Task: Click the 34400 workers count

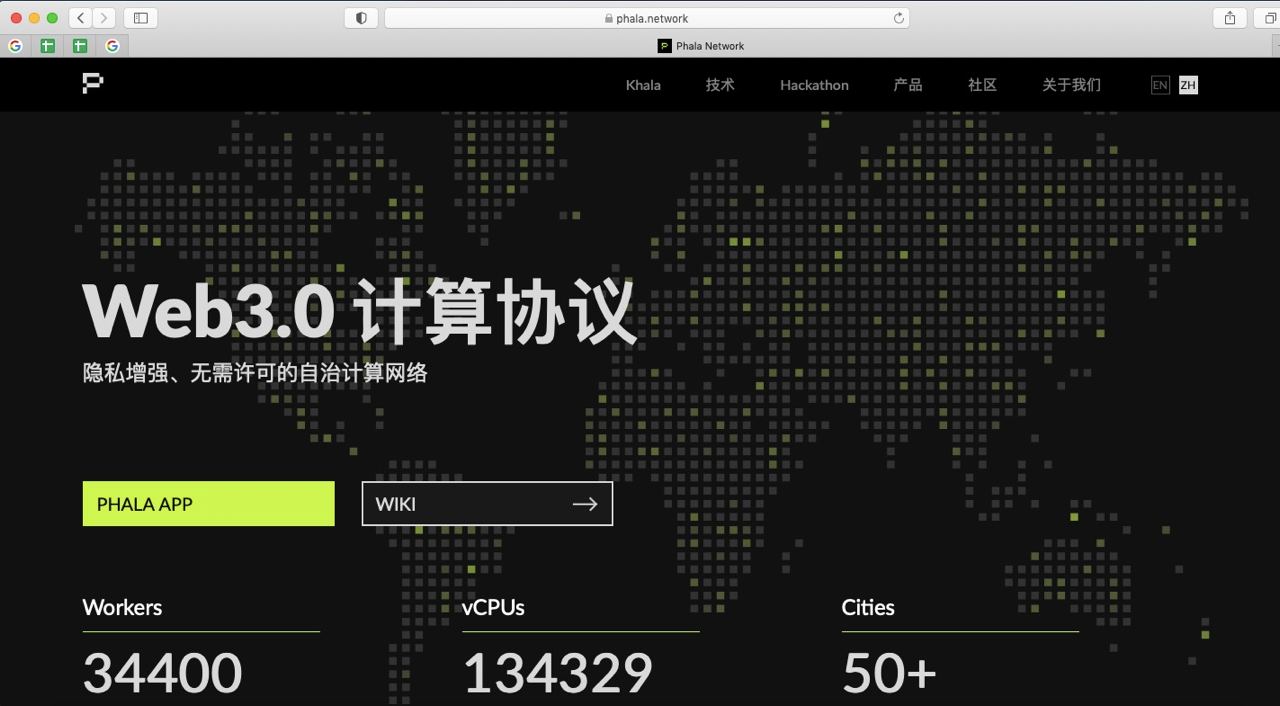Action: tap(162, 672)
